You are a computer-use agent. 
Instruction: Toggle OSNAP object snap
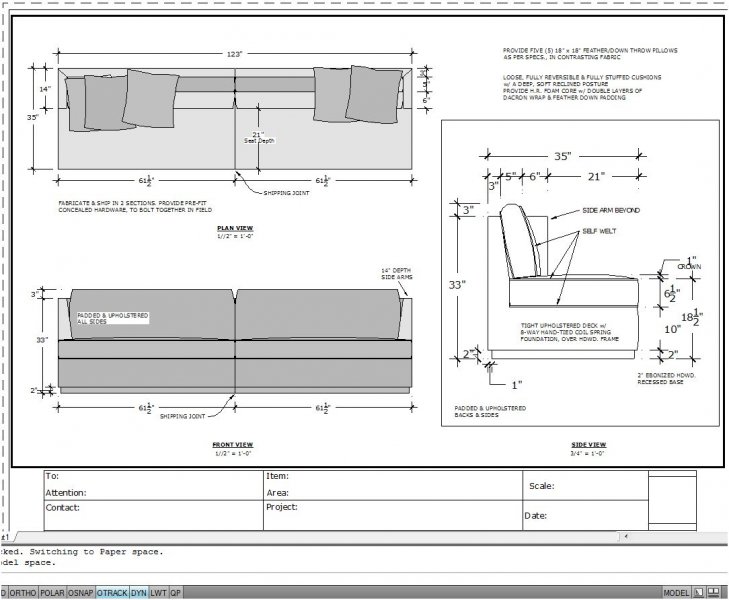[x=81, y=593]
